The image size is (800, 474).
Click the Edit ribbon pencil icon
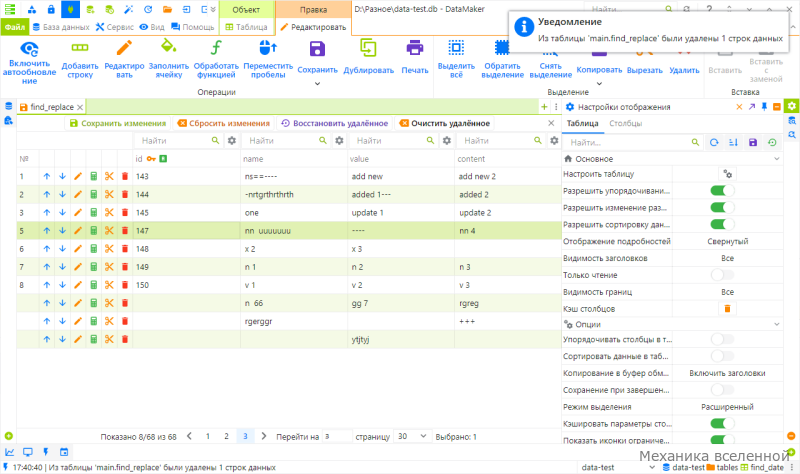(124, 48)
